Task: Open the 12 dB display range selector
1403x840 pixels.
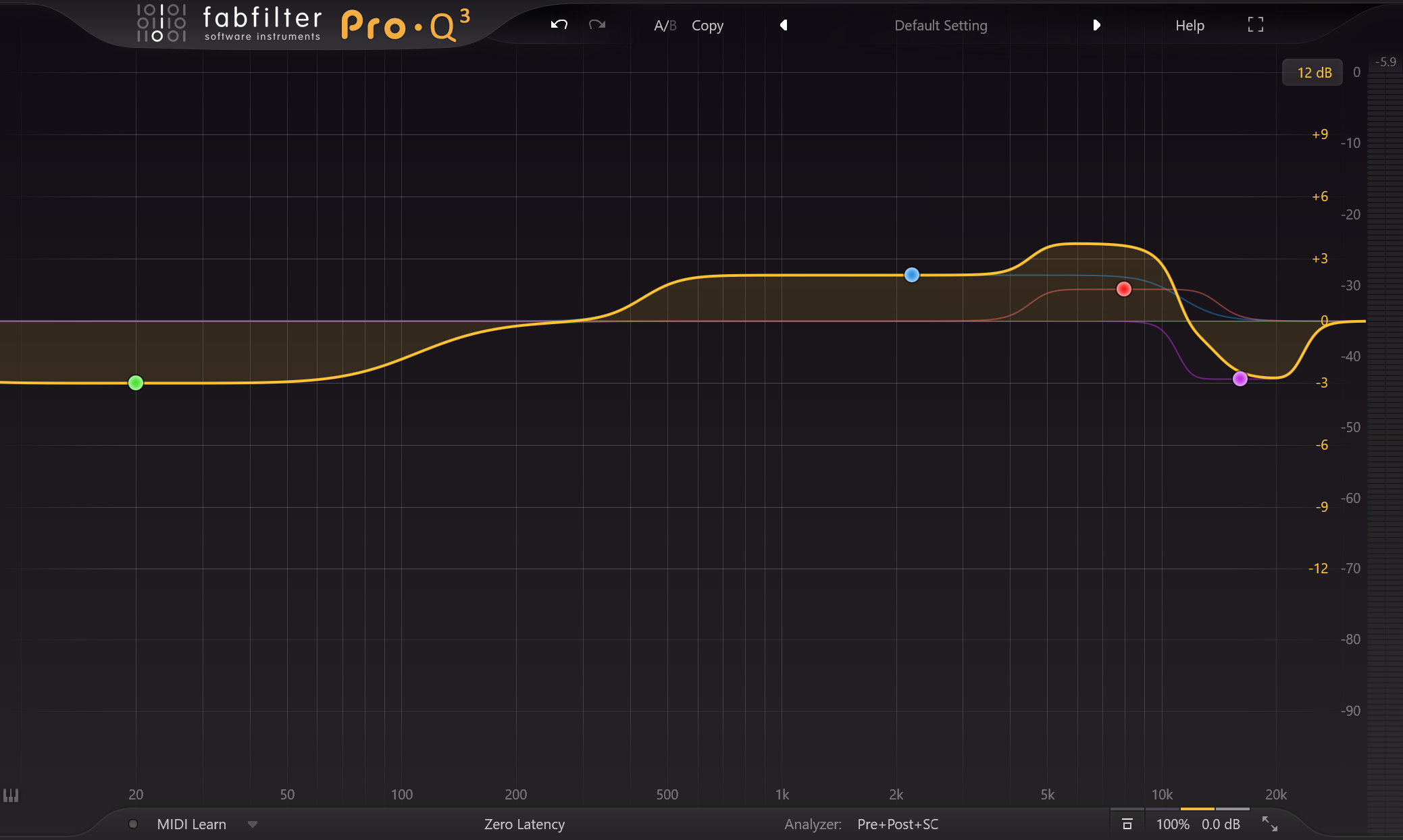Action: (x=1312, y=72)
